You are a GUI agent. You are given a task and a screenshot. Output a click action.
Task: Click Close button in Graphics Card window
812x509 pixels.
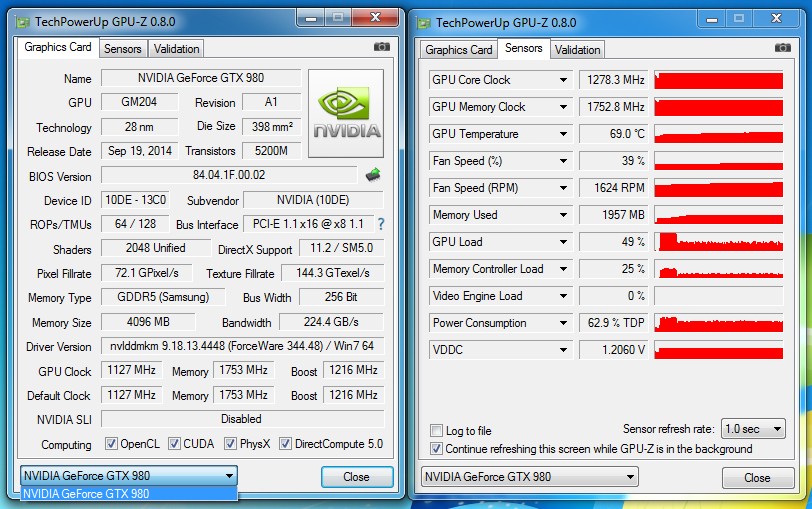point(357,476)
